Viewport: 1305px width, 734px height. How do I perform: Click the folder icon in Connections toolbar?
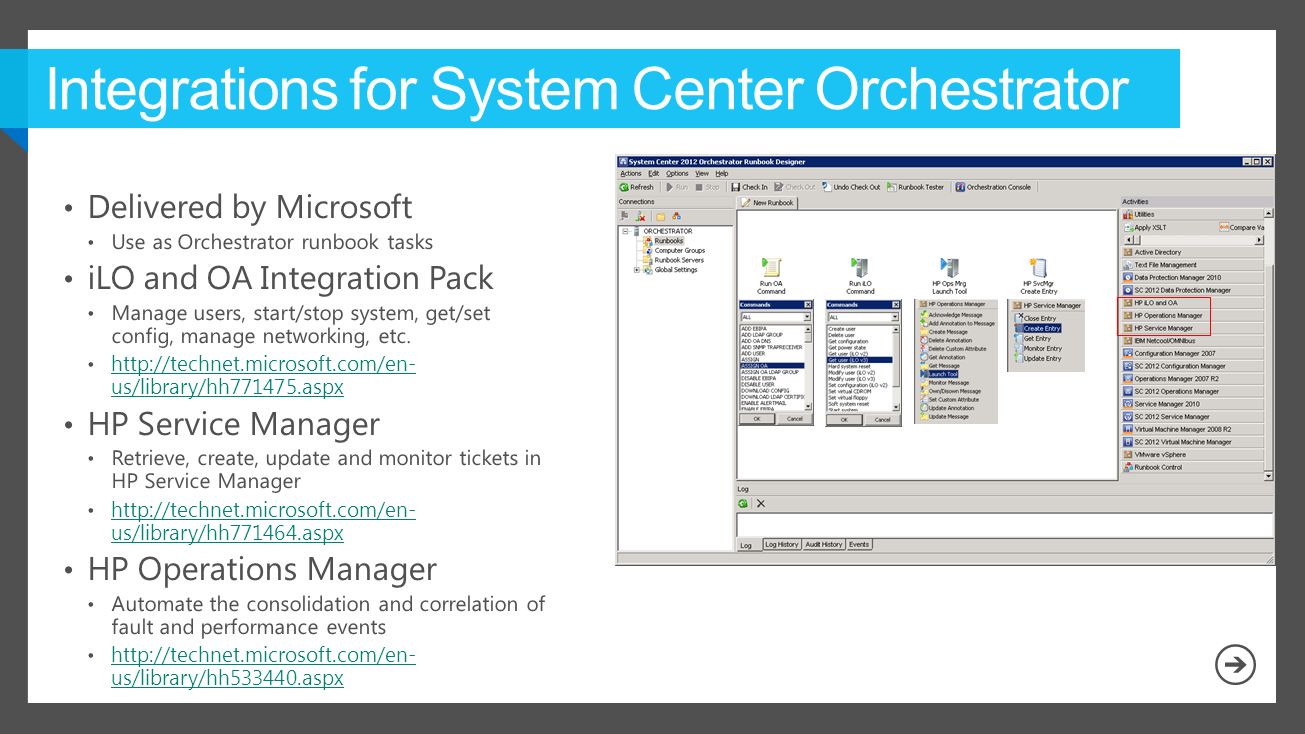(660, 215)
